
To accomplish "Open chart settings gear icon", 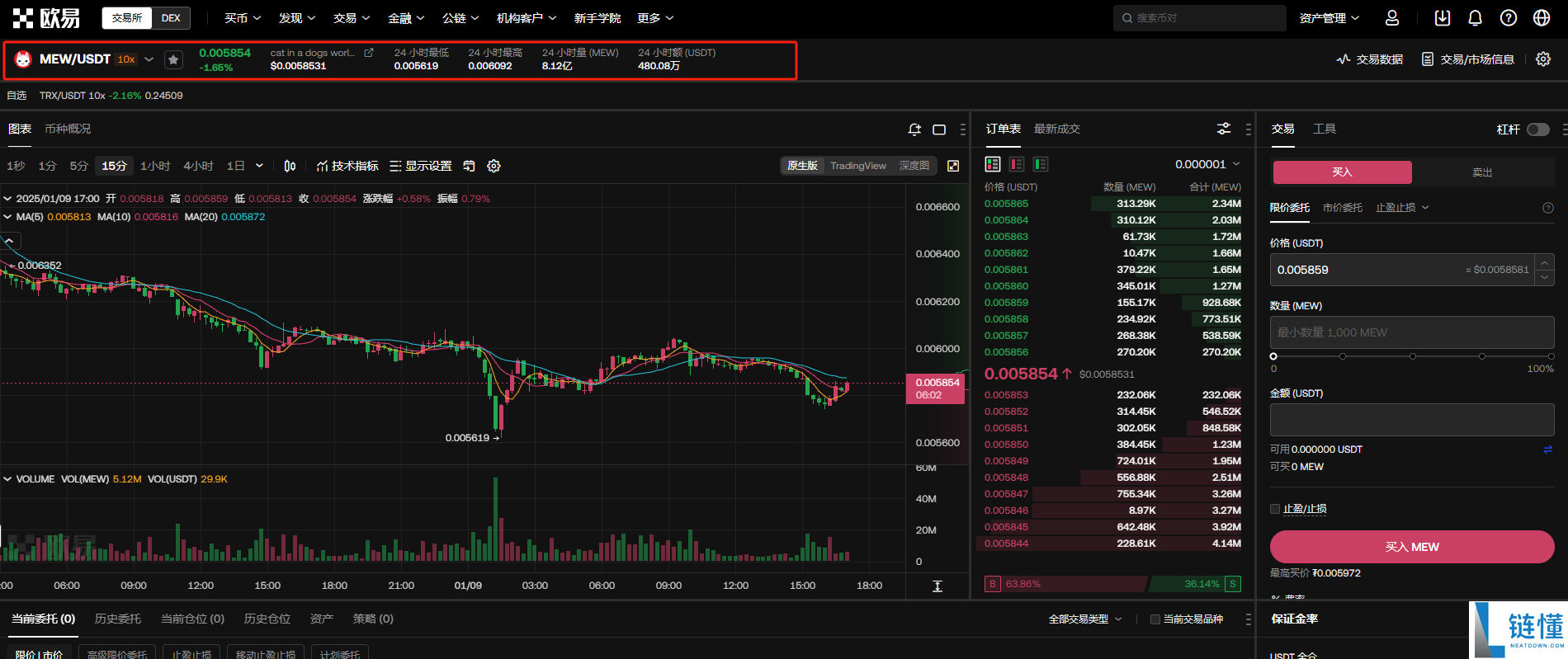I will click(x=494, y=166).
